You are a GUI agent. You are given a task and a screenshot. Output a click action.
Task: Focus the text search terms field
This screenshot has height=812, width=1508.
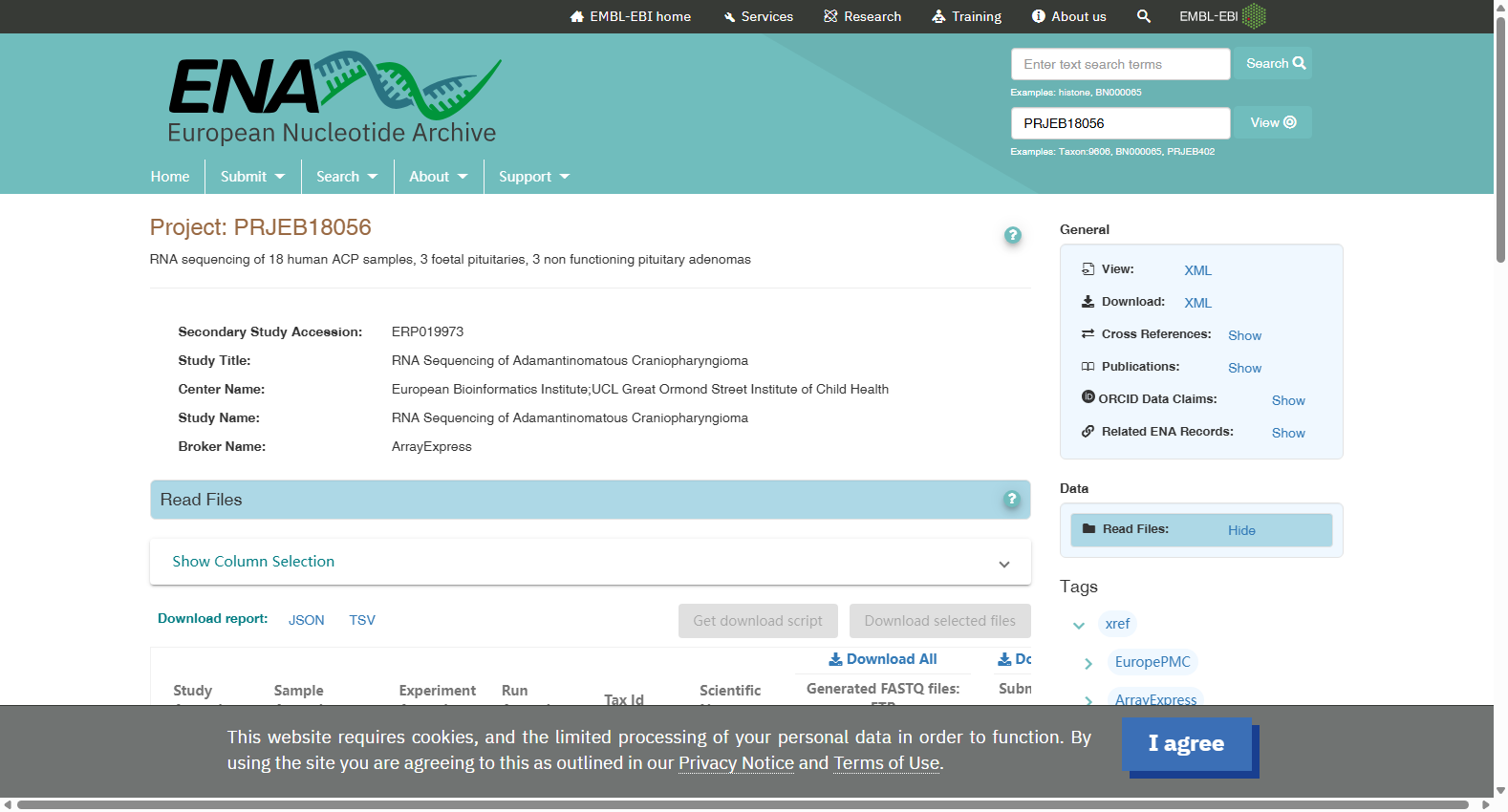point(1120,64)
